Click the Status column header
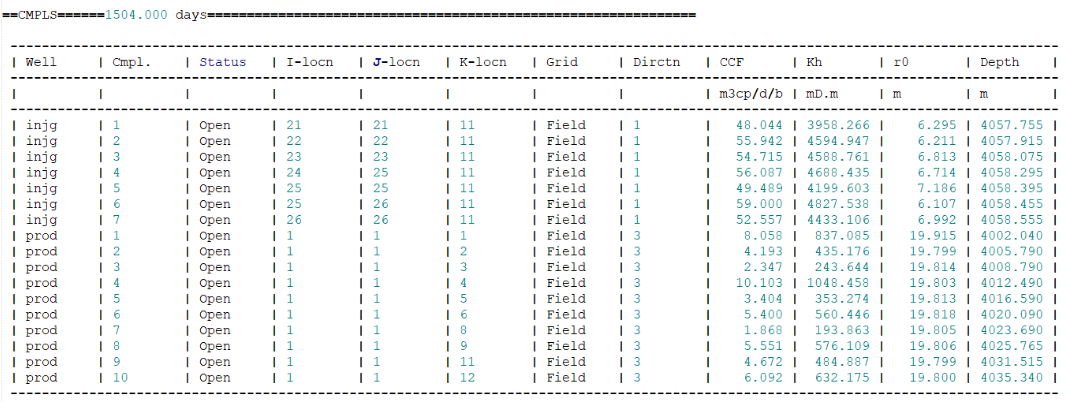The width and height of the screenshot is (1066, 404). pos(222,62)
